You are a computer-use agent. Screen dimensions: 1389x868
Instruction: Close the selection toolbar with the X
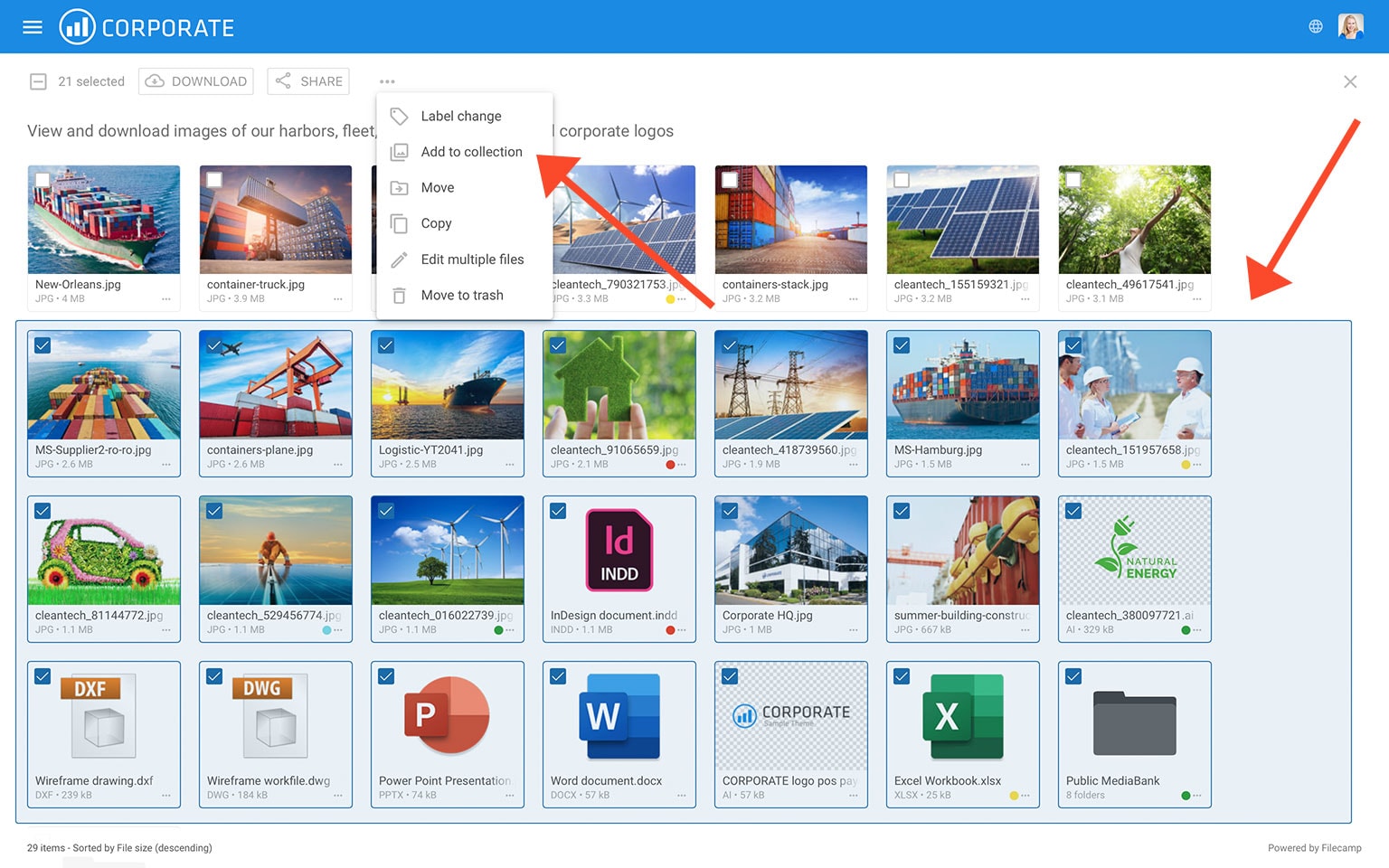coord(1350,81)
